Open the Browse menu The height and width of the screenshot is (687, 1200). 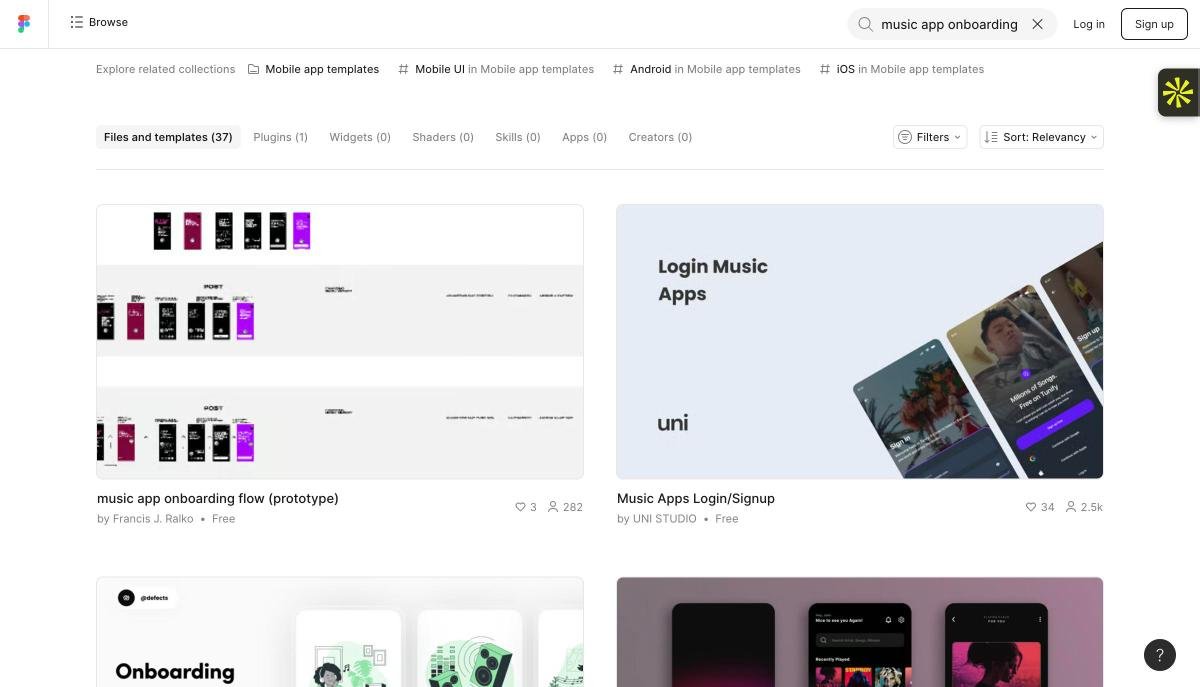tap(99, 22)
